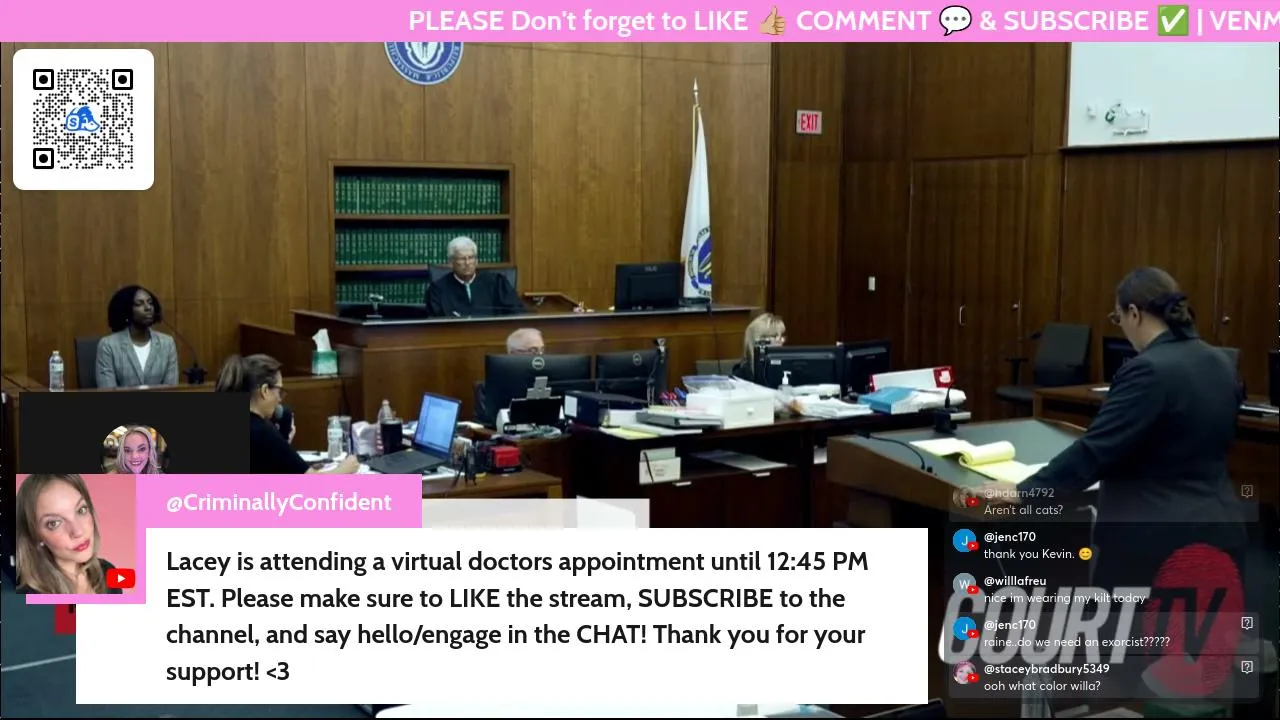Select the message 'raine..do we need an exorcist?????'

click(1077, 642)
